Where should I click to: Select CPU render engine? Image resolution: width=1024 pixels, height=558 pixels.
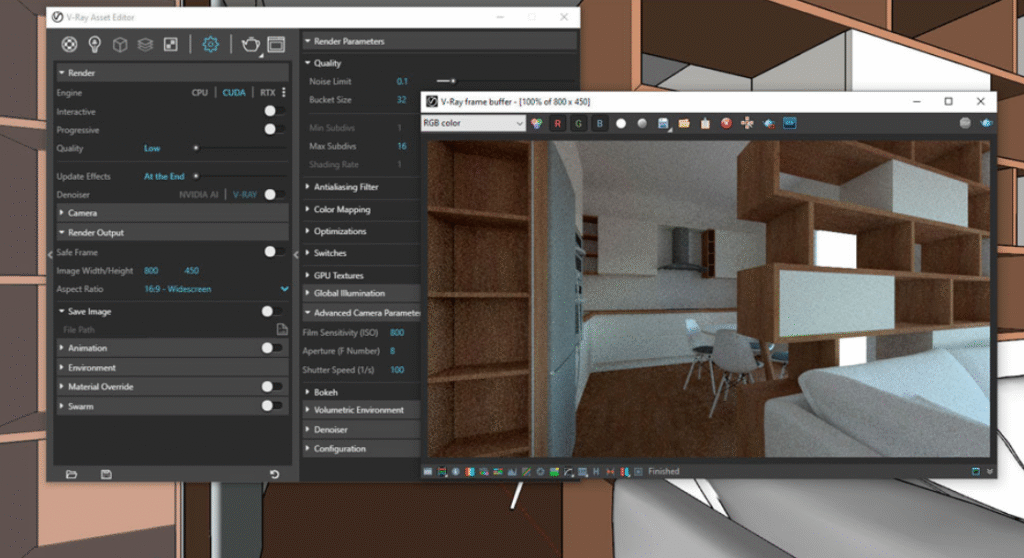[x=200, y=93]
